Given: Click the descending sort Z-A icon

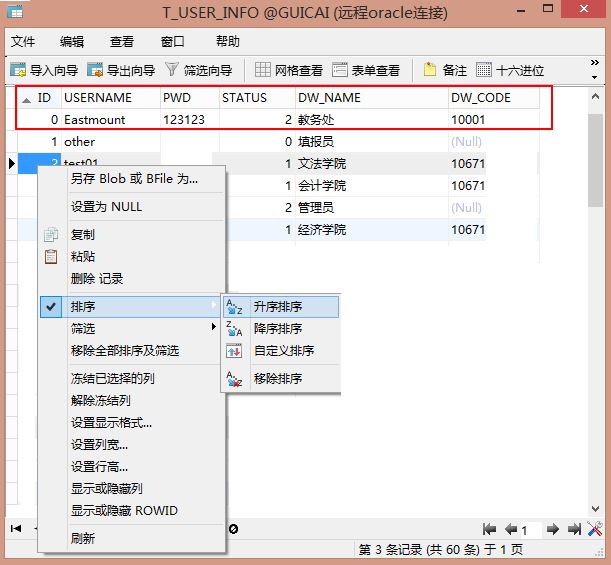Looking at the screenshot, I should click(234, 329).
